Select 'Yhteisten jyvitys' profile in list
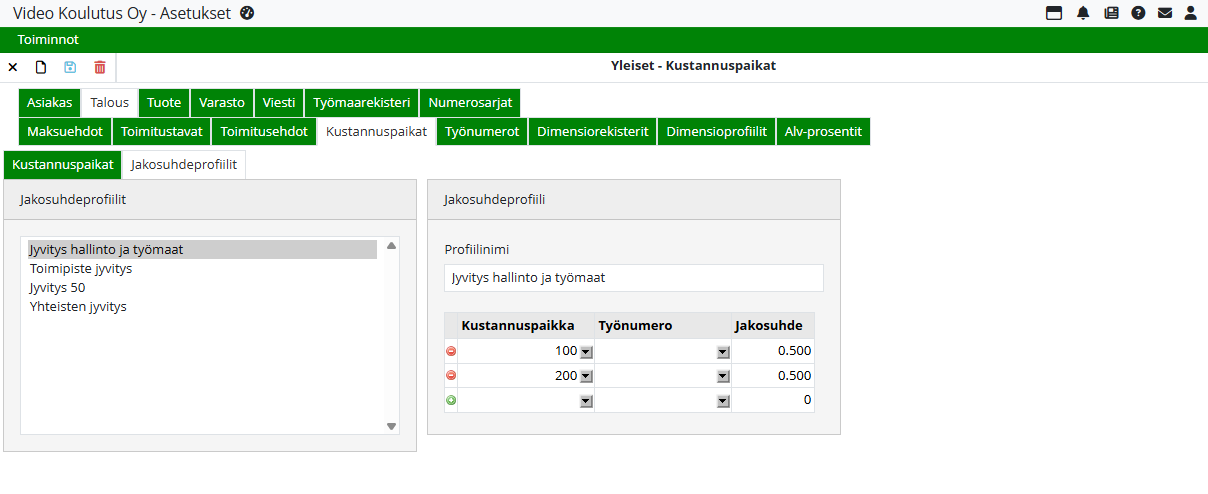The width and height of the screenshot is (1208, 494). (78, 307)
